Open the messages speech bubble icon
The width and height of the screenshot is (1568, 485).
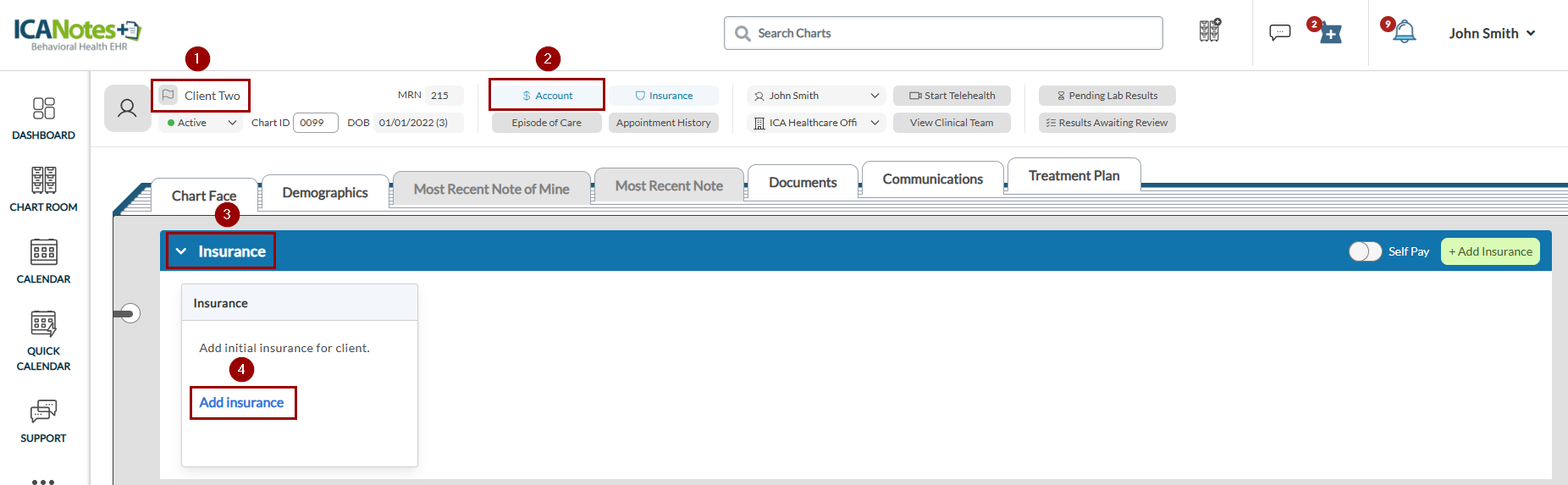pyautogui.click(x=1279, y=33)
